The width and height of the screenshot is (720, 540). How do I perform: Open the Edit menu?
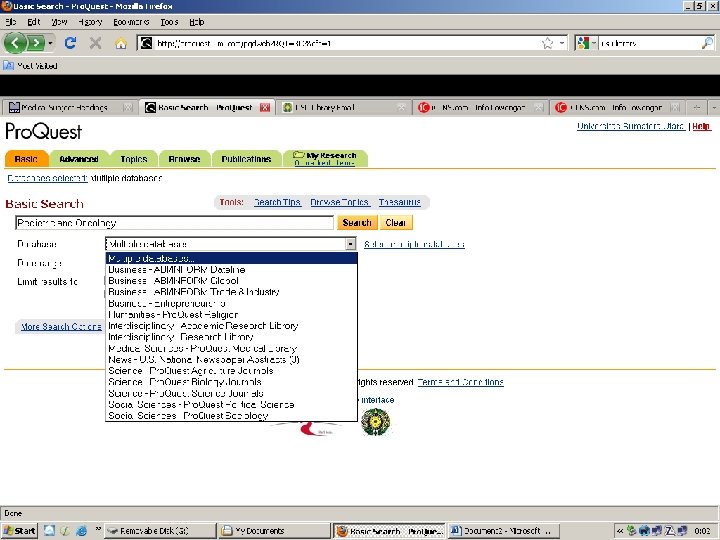pyautogui.click(x=34, y=22)
